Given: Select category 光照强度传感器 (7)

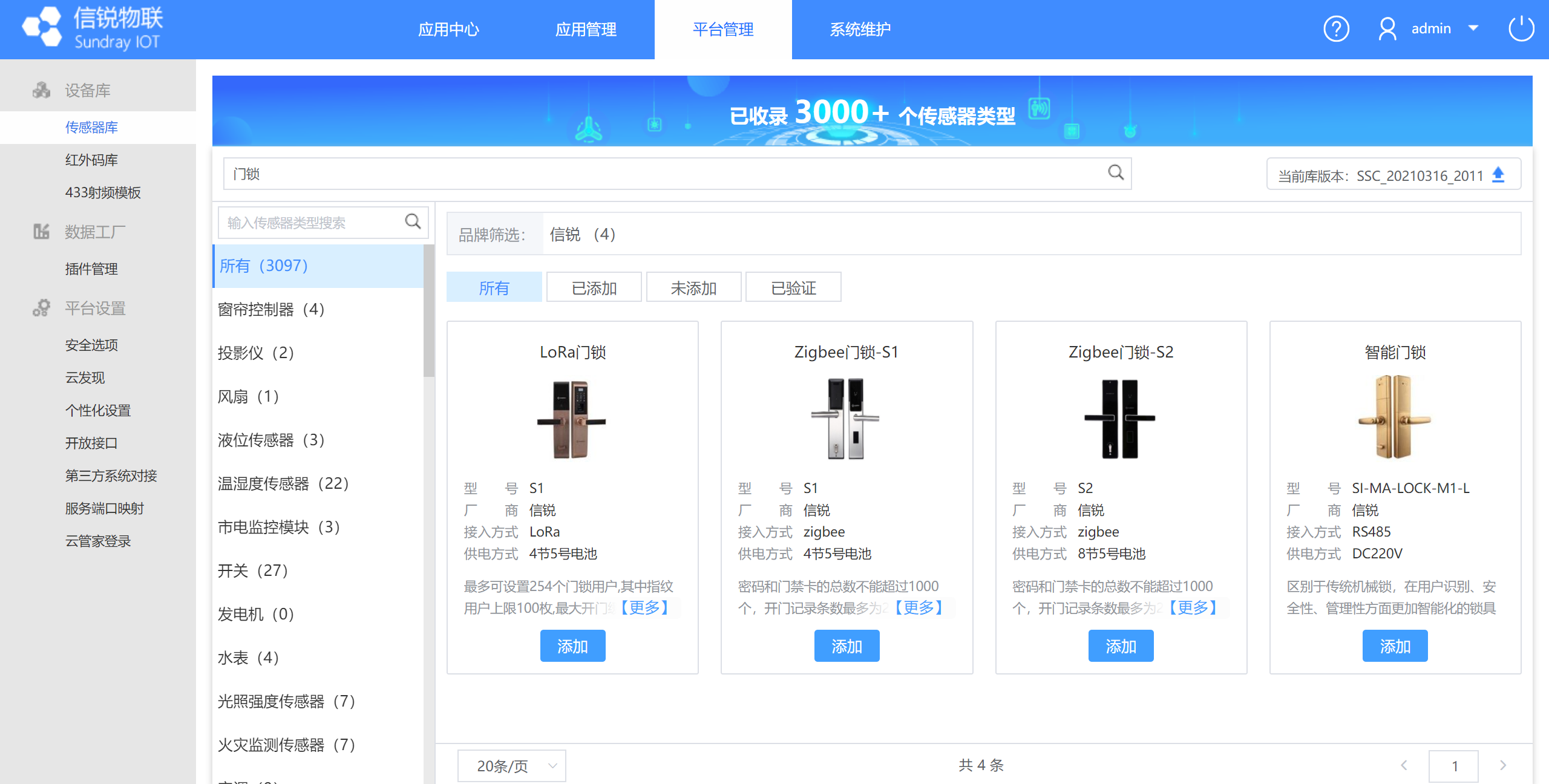Looking at the screenshot, I should click(x=318, y=701).
